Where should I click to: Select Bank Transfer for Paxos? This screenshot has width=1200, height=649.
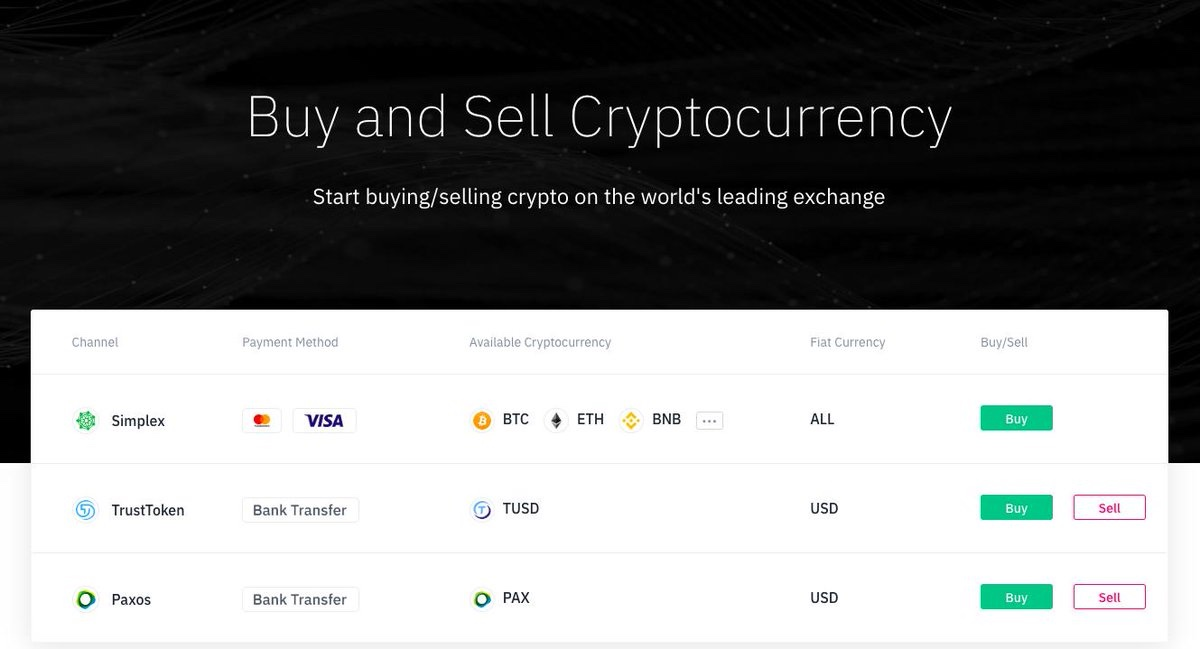coord(300,599)
